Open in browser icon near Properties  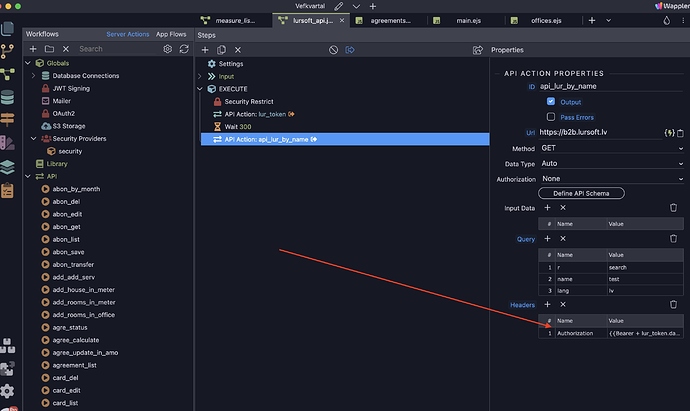477,50
